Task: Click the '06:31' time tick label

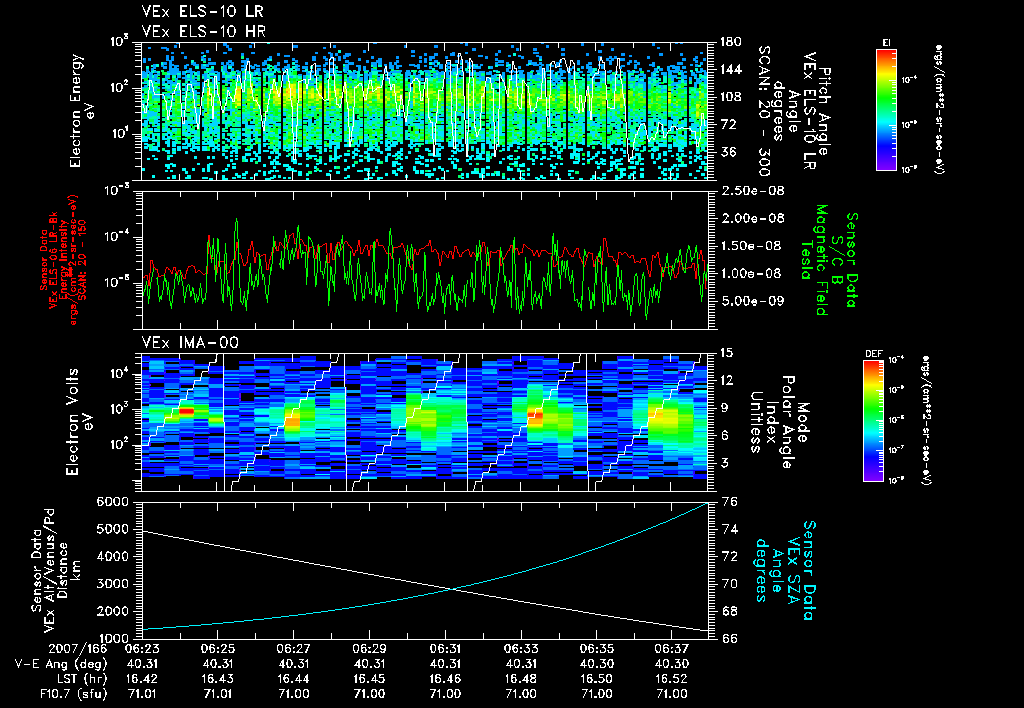Action: (x=445, y=649)
